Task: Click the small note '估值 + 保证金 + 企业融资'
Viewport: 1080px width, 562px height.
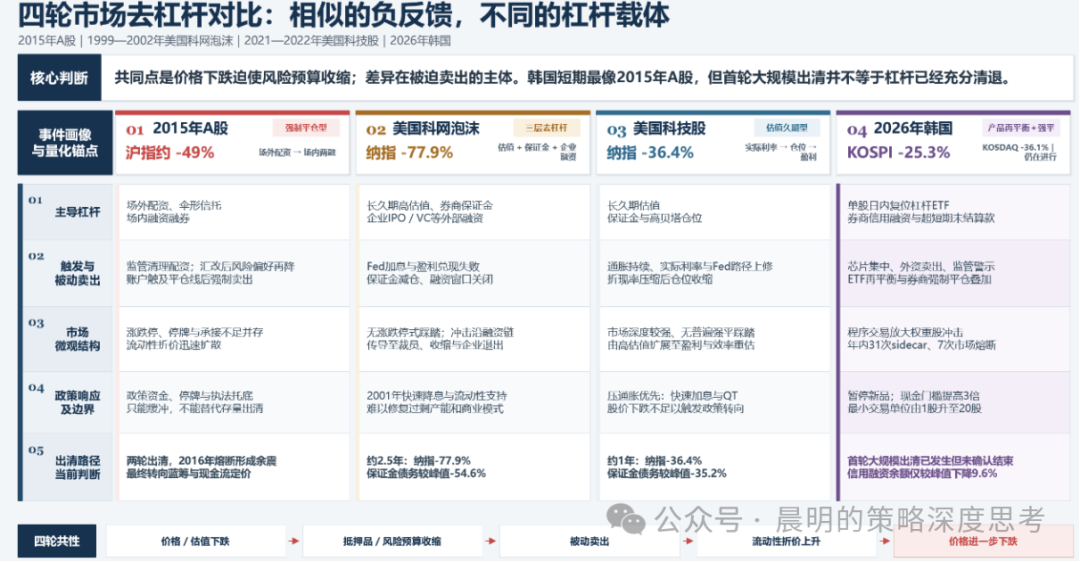Action: tap(537, 152)
